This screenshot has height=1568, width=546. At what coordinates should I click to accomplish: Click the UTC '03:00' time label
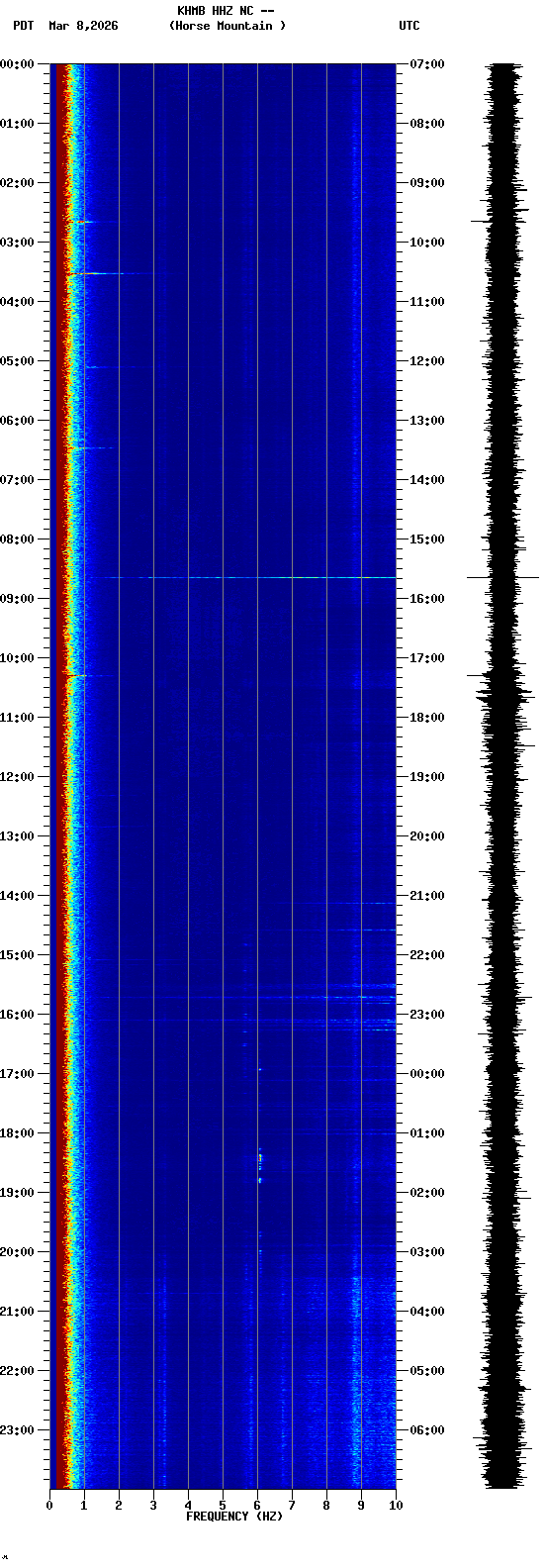(x=427, y=1252)
